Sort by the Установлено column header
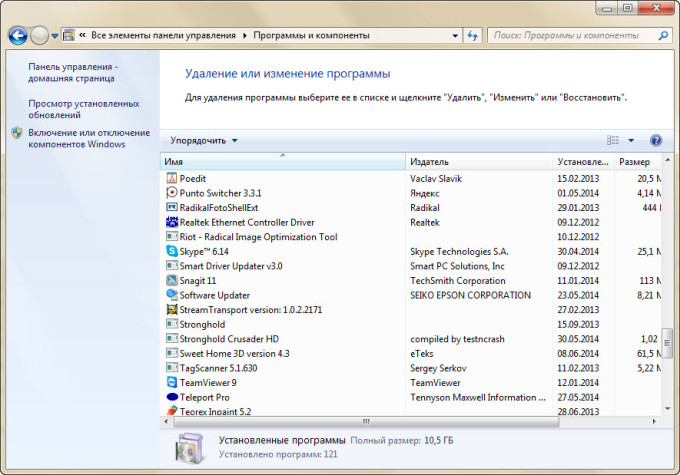The height and width of the screenshot is (475, 680). [x=584, y=162]
